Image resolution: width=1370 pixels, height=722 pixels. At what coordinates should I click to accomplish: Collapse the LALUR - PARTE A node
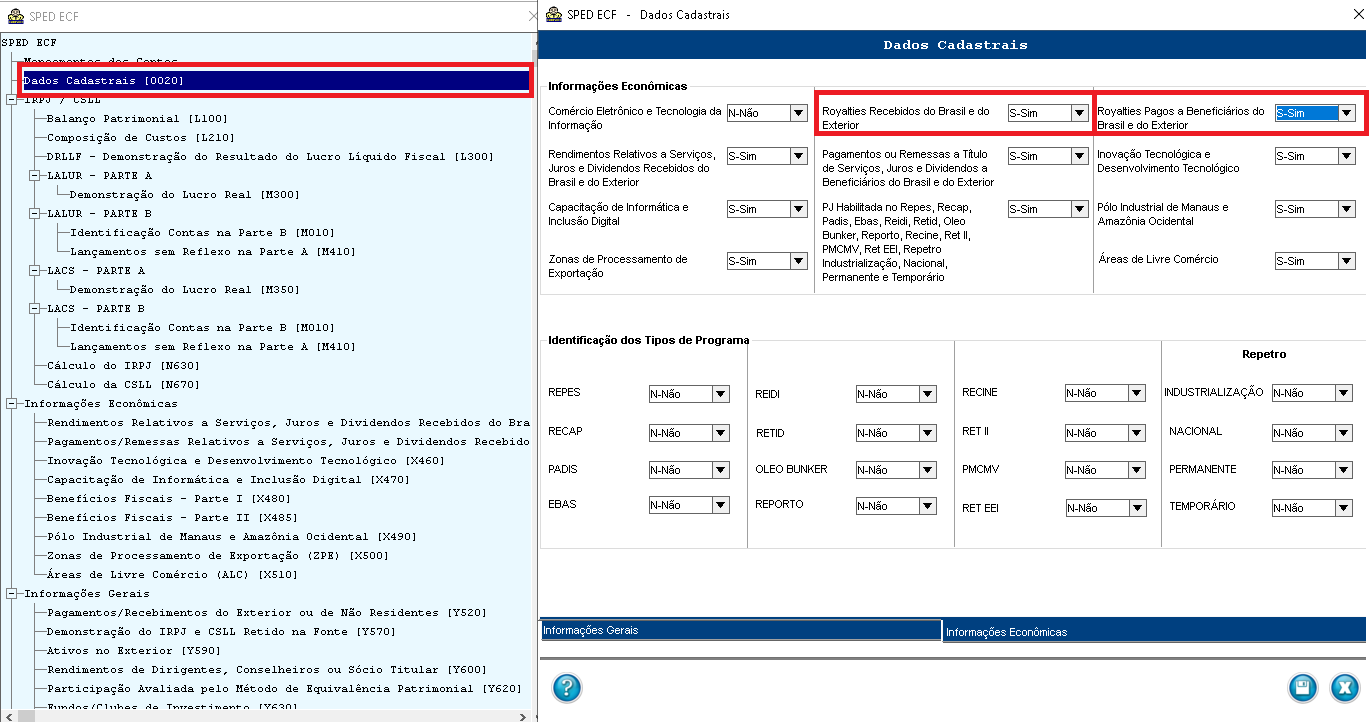coord(34,175)
